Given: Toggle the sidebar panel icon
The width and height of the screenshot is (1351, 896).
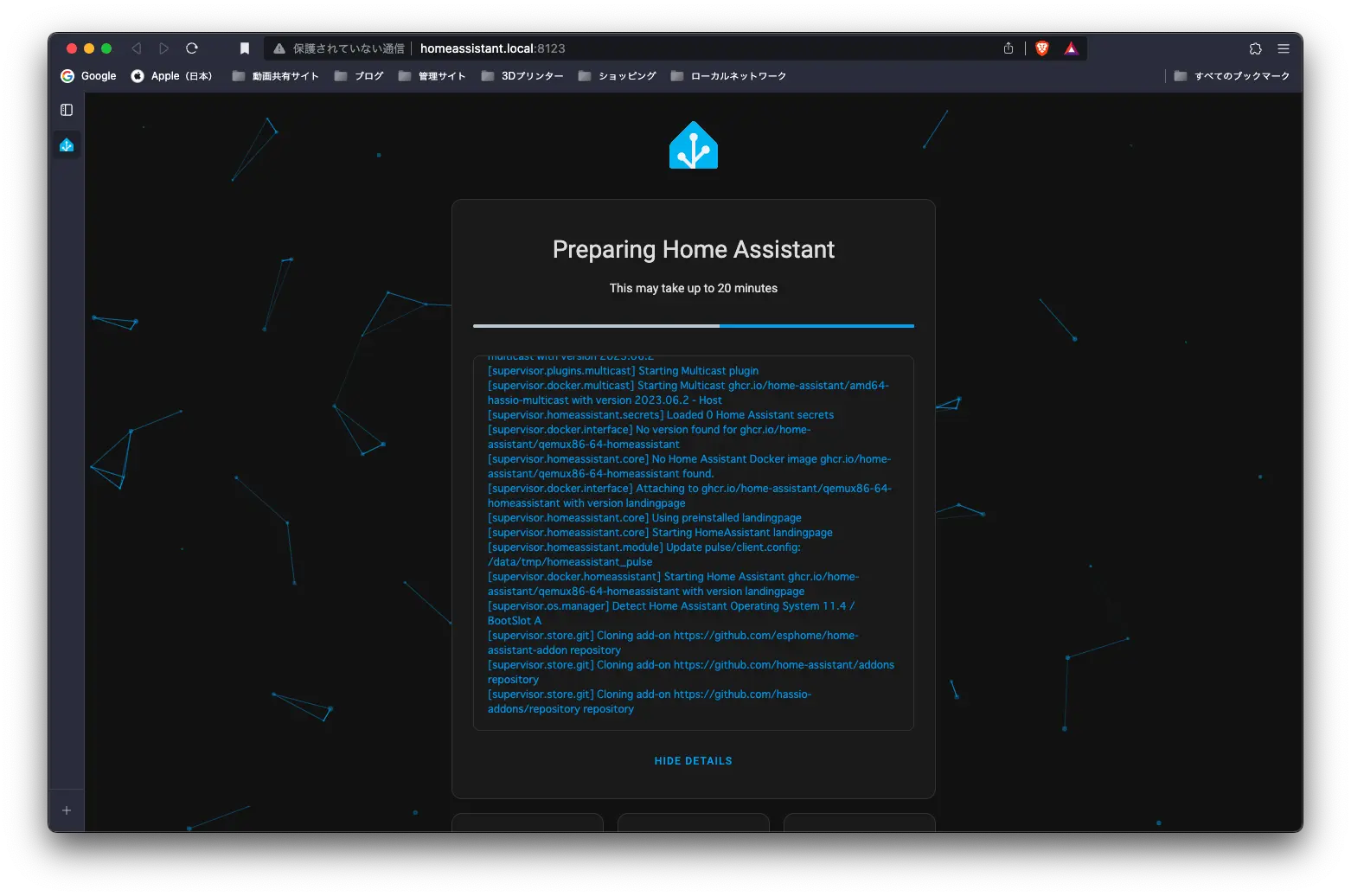Looking at the screenshot, I should (67, 110).
